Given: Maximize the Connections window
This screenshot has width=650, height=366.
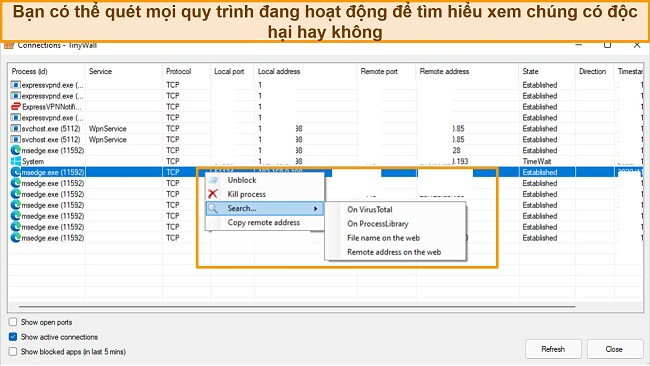Looking at the screenshot, I should coord(607,45).
